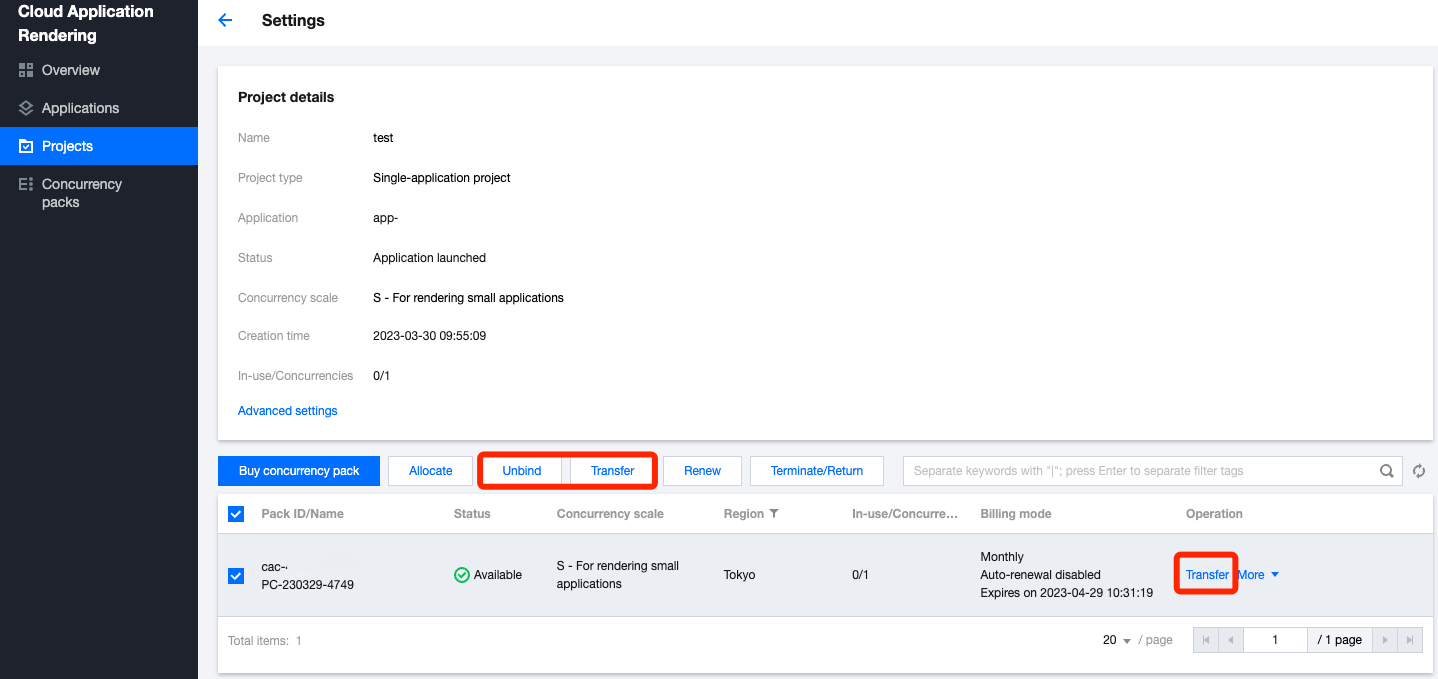1438x679 pixels.
Task: Click the Buy concurrency pack button
Action: (x=299, y=471)
